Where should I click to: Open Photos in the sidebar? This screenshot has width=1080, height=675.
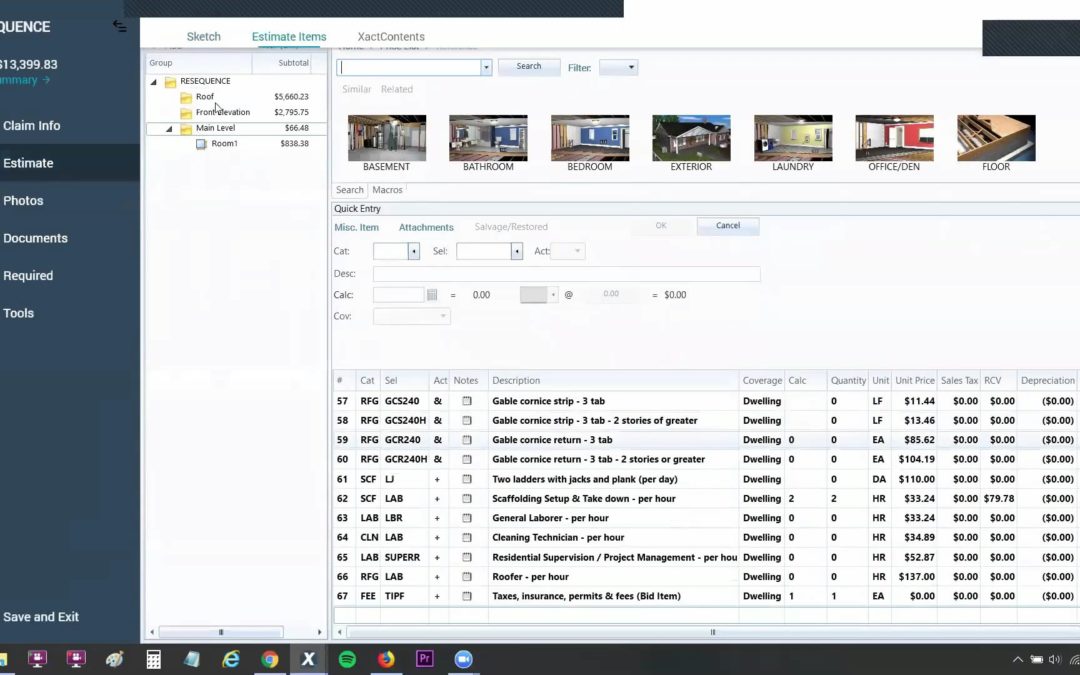(23, 201)
